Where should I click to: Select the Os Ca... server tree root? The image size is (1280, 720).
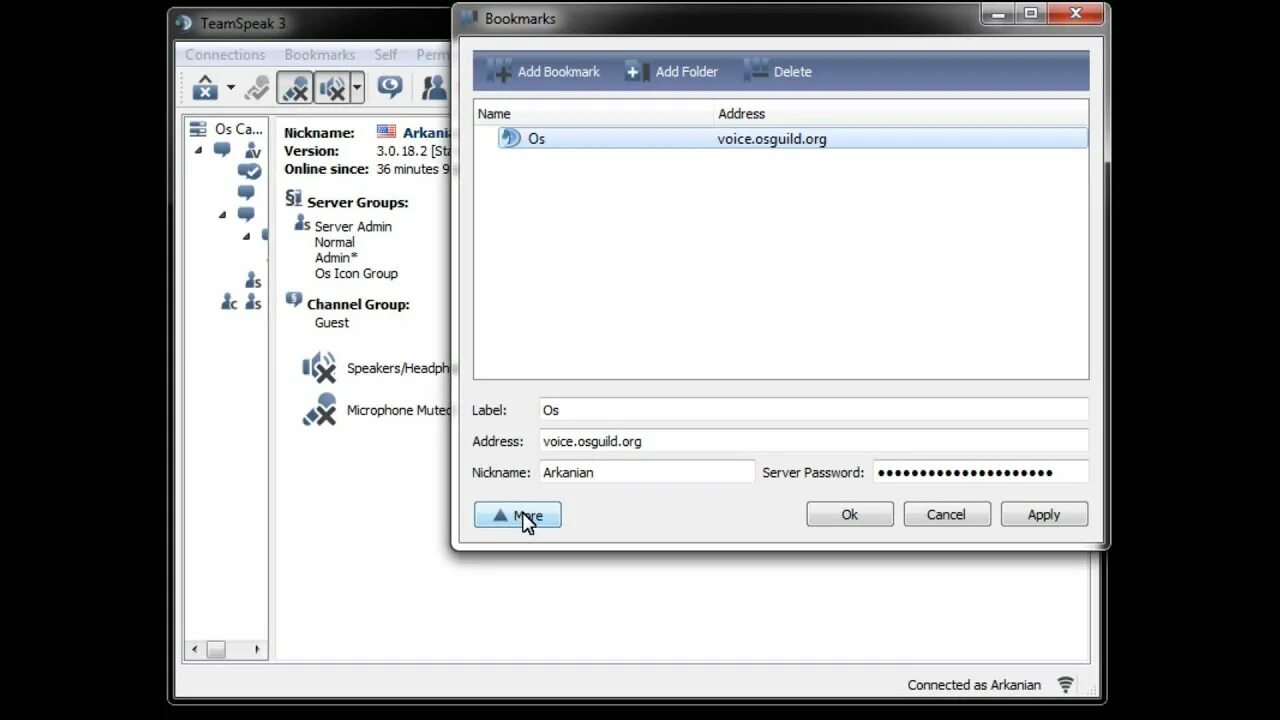click(228, 129)
